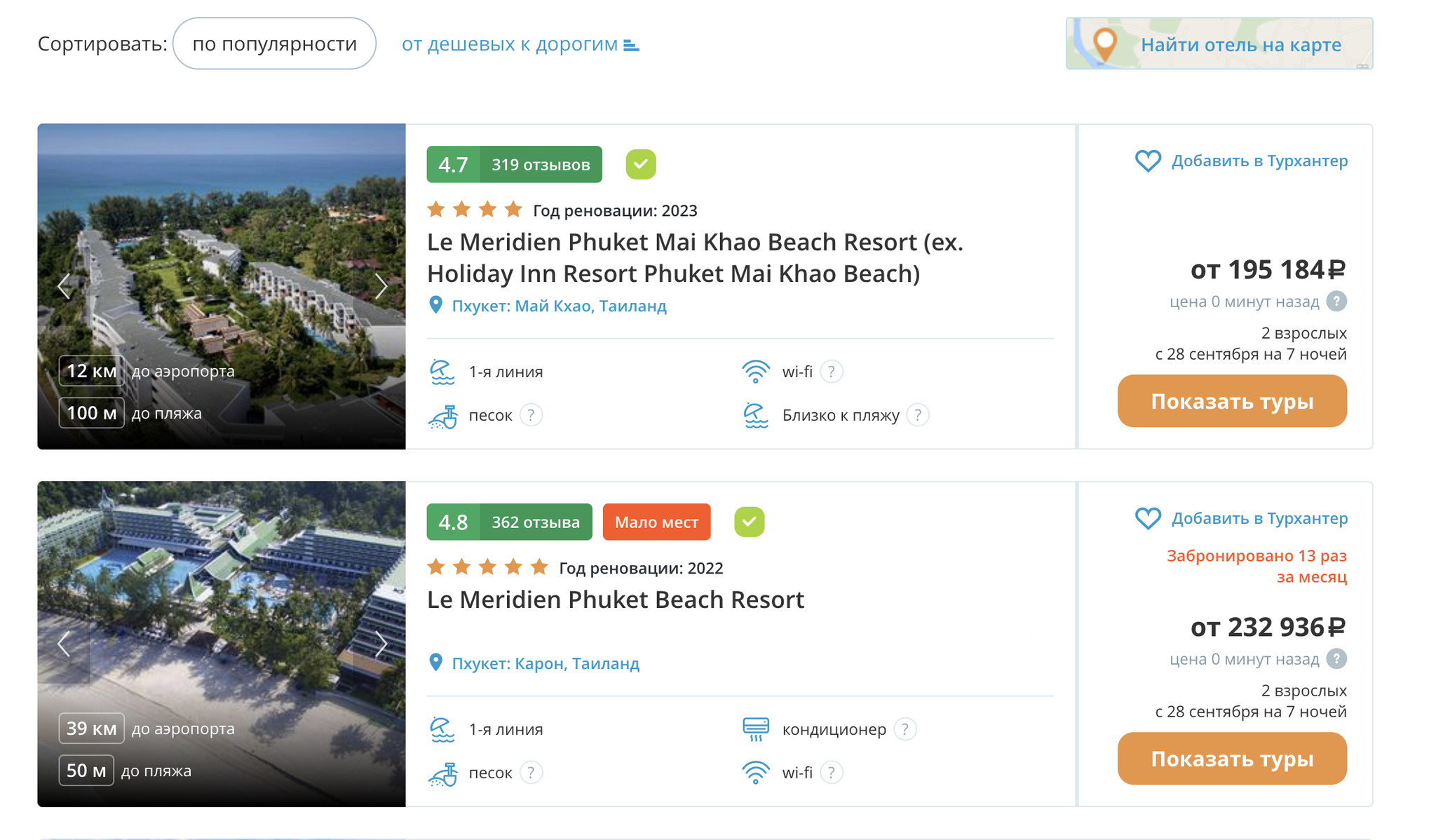Click the four-star rating of first hotel
The height and width of the screenshot is (840, 1436).
[x=475, y=209]
